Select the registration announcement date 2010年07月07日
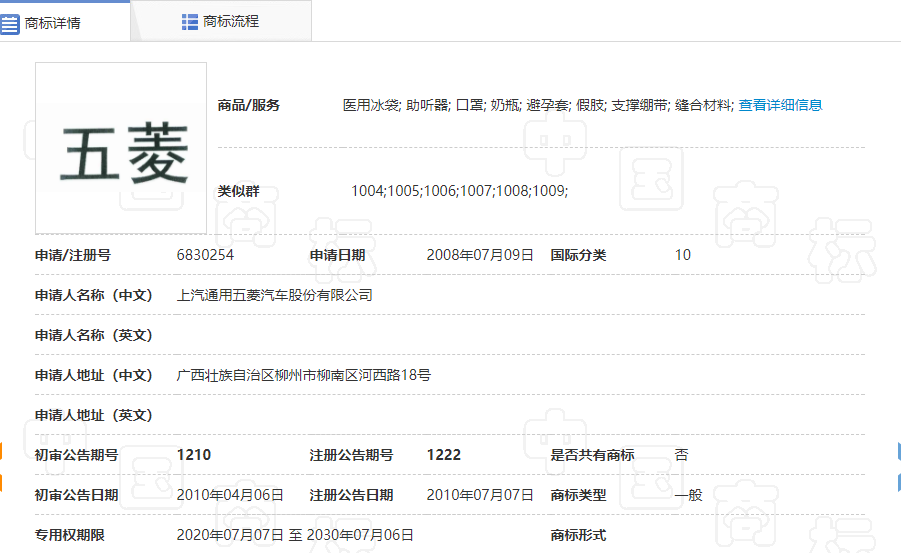This screenshot has height=553, width=901. 480,495
